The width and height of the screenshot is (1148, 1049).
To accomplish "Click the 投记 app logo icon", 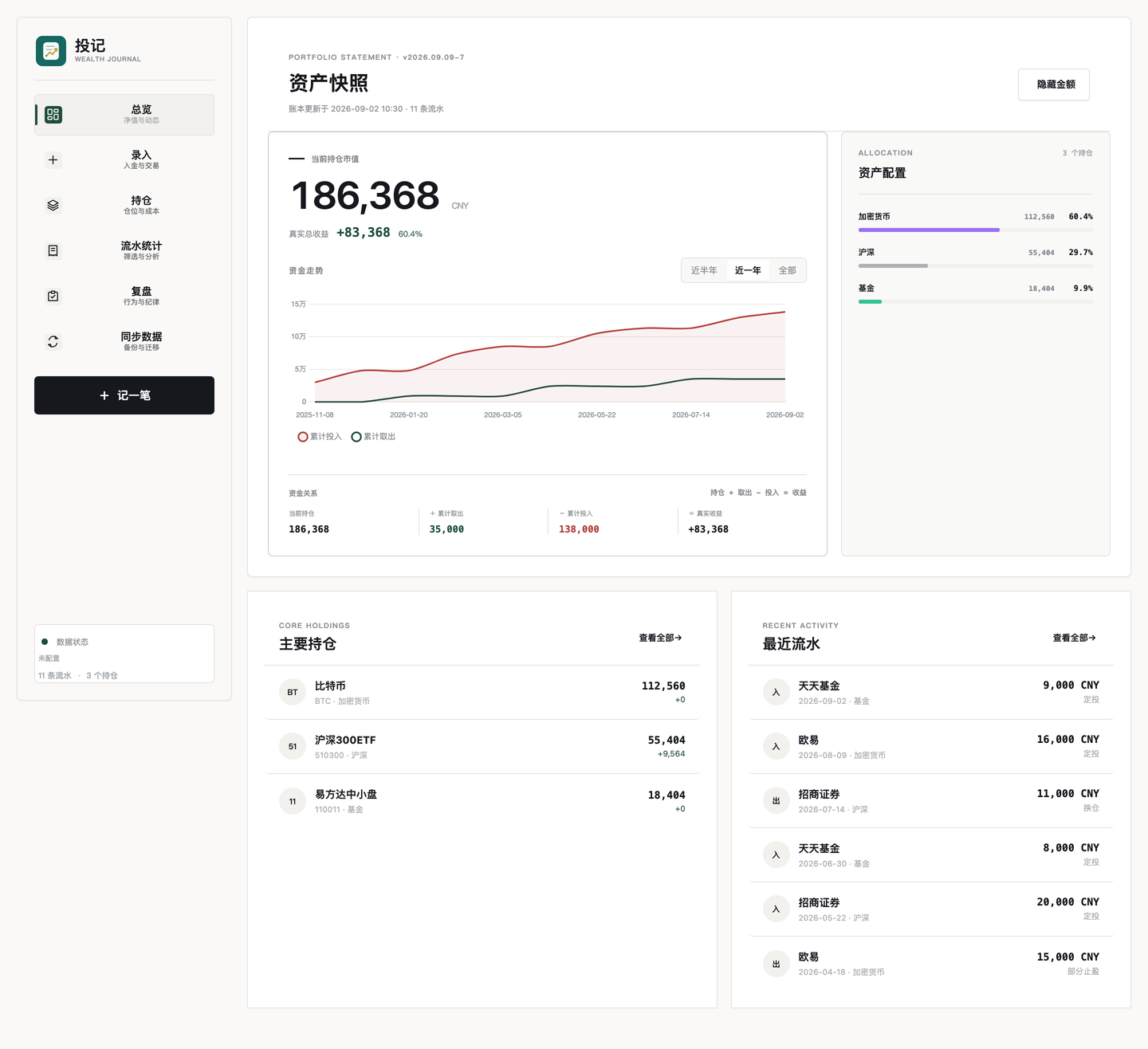I will click(51, 51).
